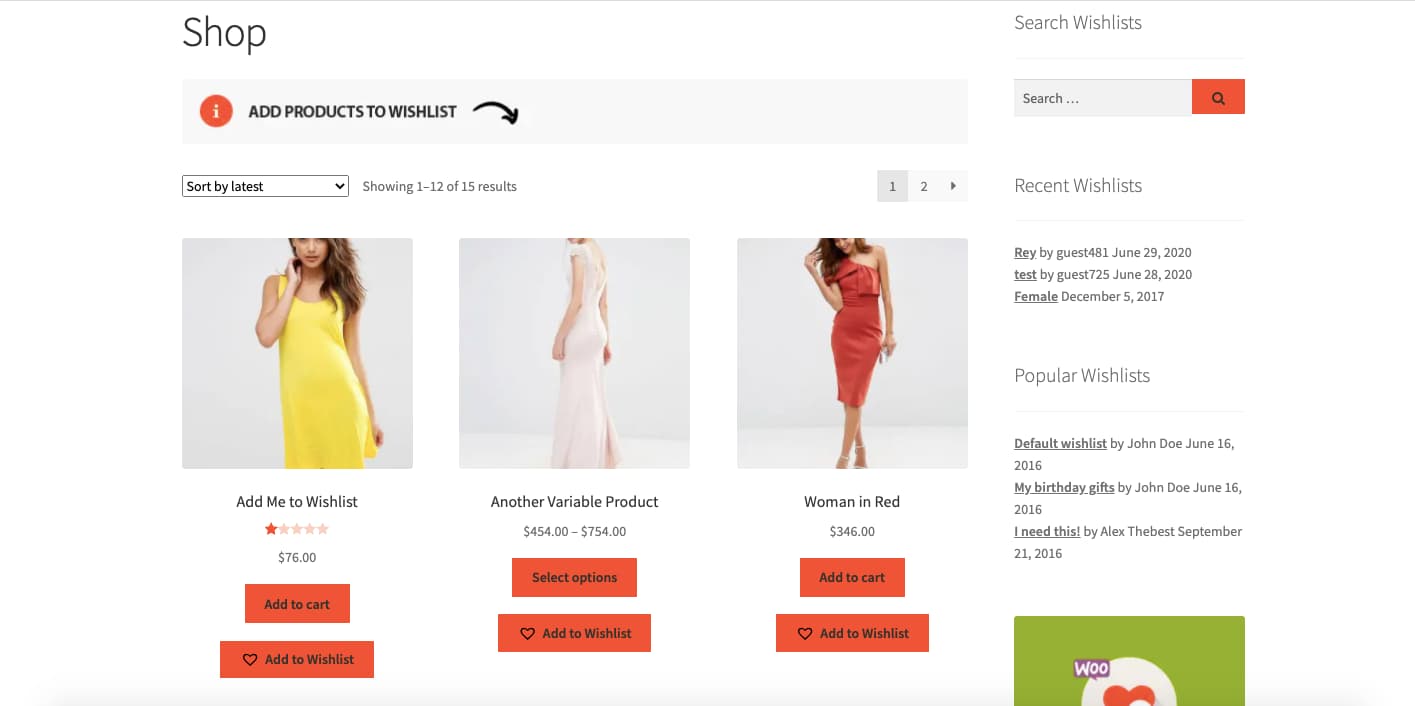This screenshot has height=706, width=1415.
Task: Click the next page arrow in pagination
Action: coord(953,186)
